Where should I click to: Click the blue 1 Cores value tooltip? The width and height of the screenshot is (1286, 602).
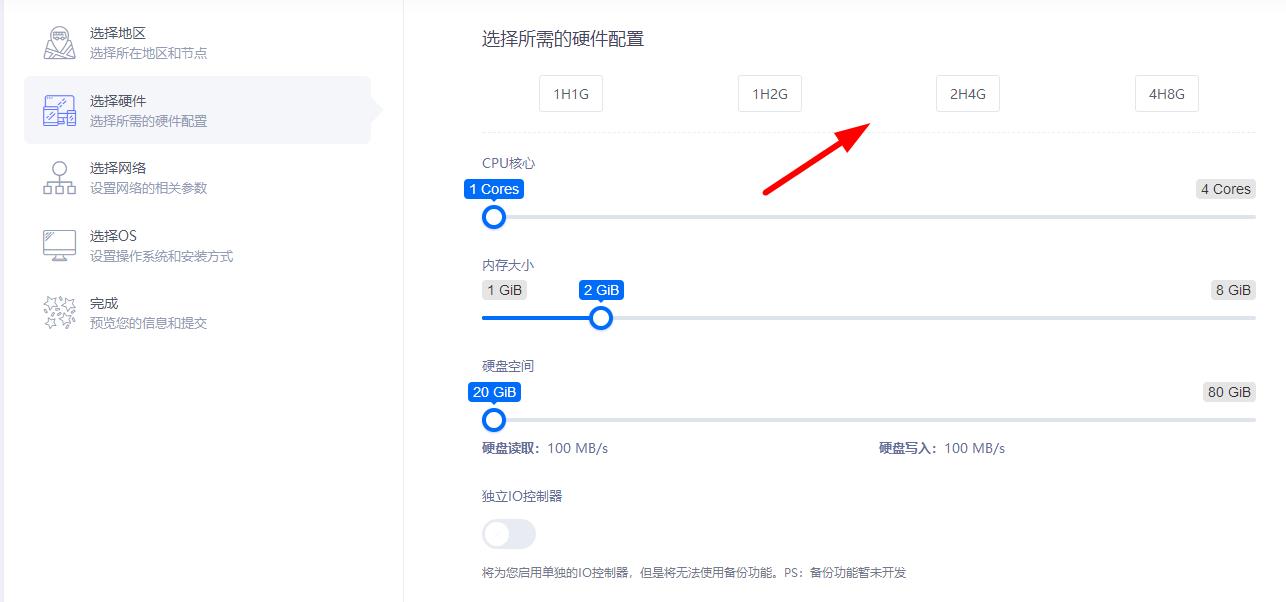494,189
